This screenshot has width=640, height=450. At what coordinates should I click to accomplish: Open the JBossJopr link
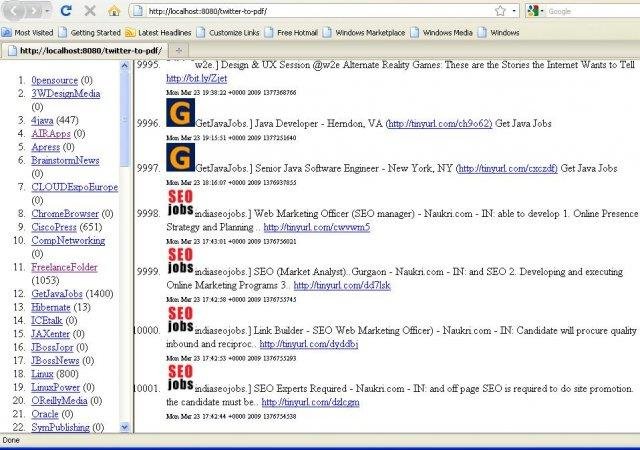tap(52, 347)
